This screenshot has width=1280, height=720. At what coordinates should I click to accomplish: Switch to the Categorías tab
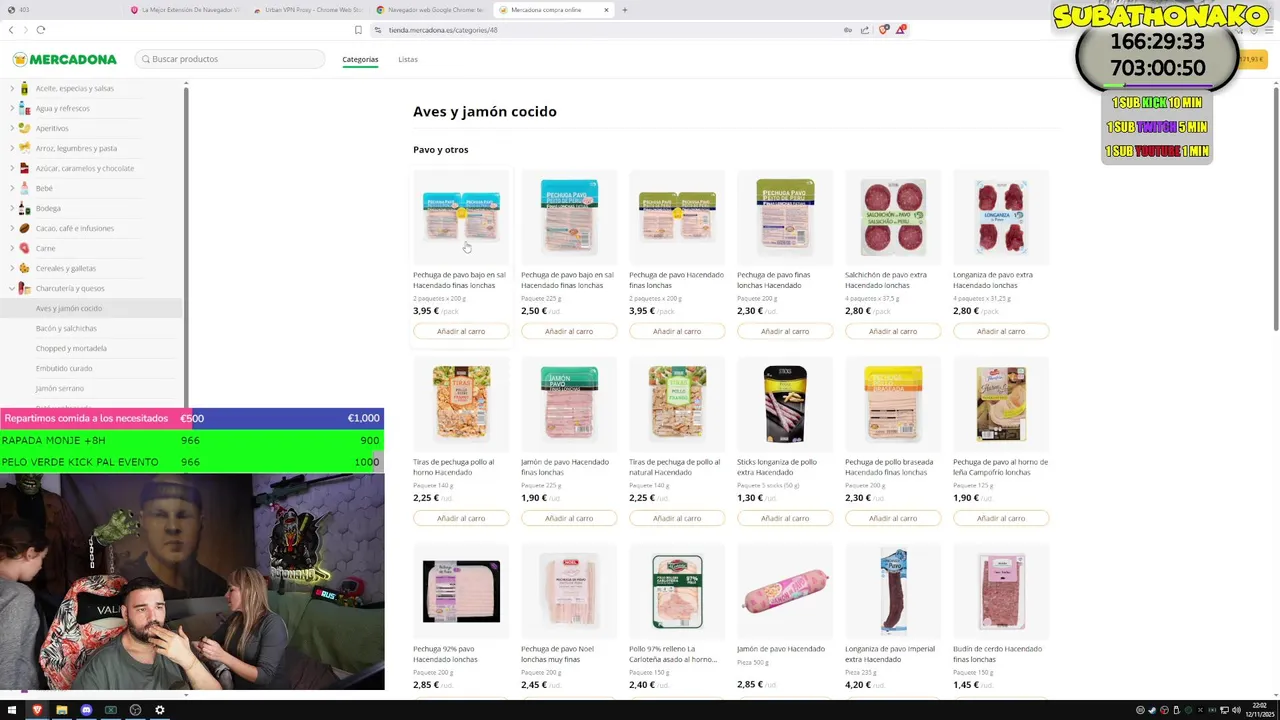click(x=360, y=59)
